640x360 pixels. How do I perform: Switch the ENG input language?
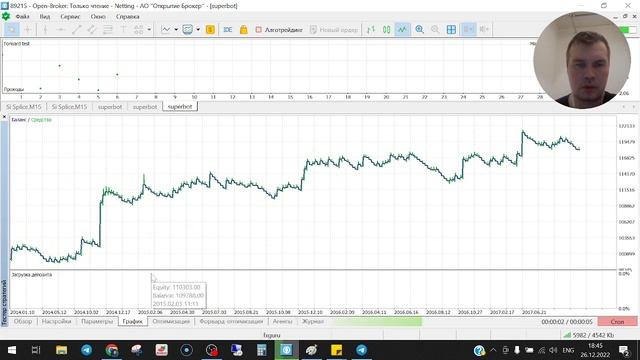[568, 350]
